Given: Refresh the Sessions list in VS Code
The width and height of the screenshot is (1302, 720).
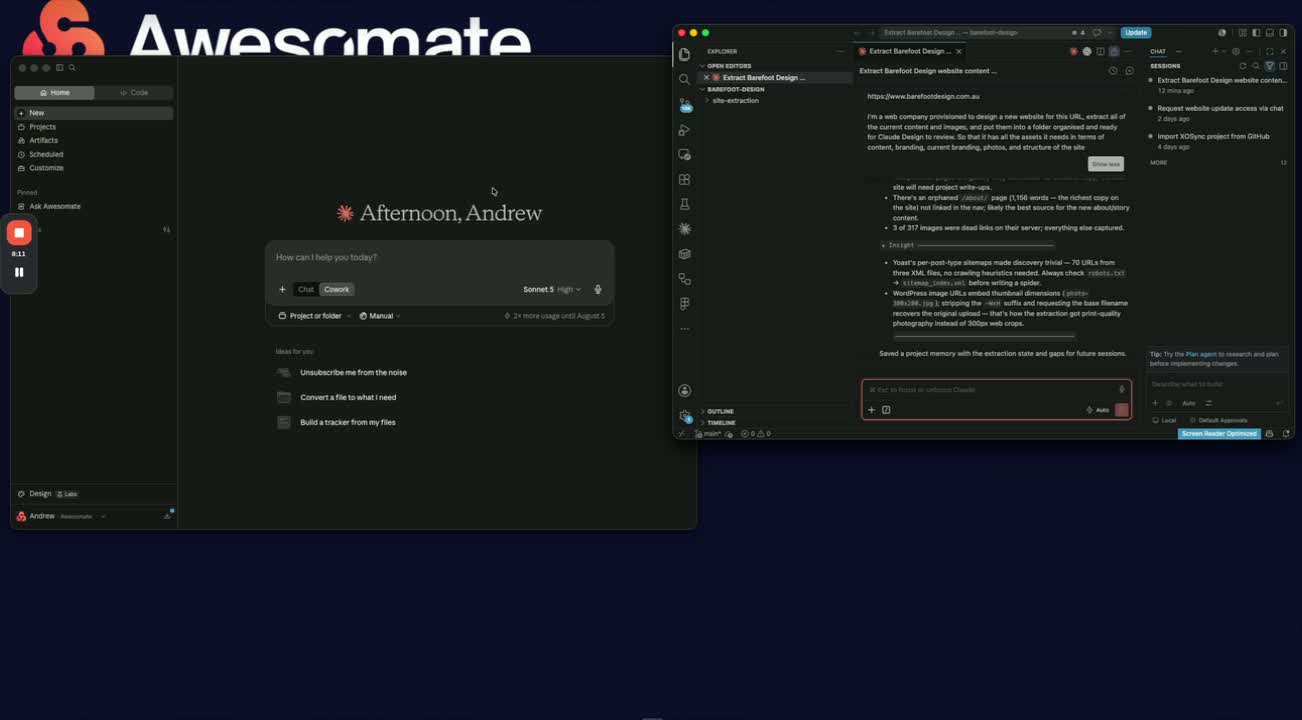Looking at the screenshot, I should pyautogui.click(x=1243, y=66).
